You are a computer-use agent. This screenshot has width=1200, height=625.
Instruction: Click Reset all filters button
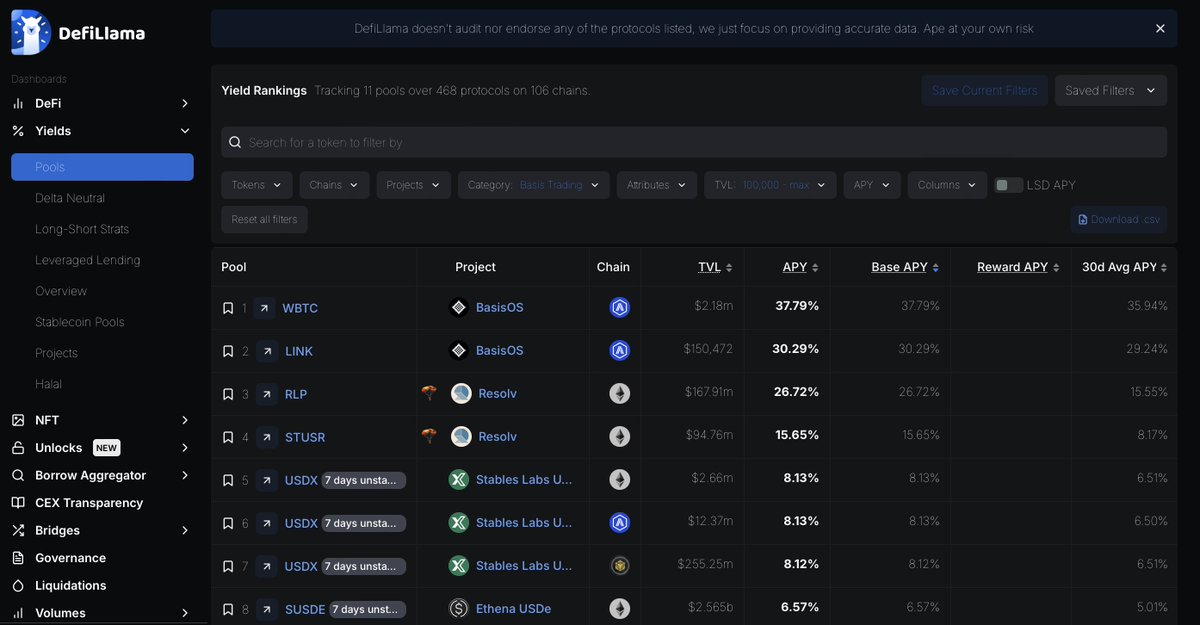[264, 219]
